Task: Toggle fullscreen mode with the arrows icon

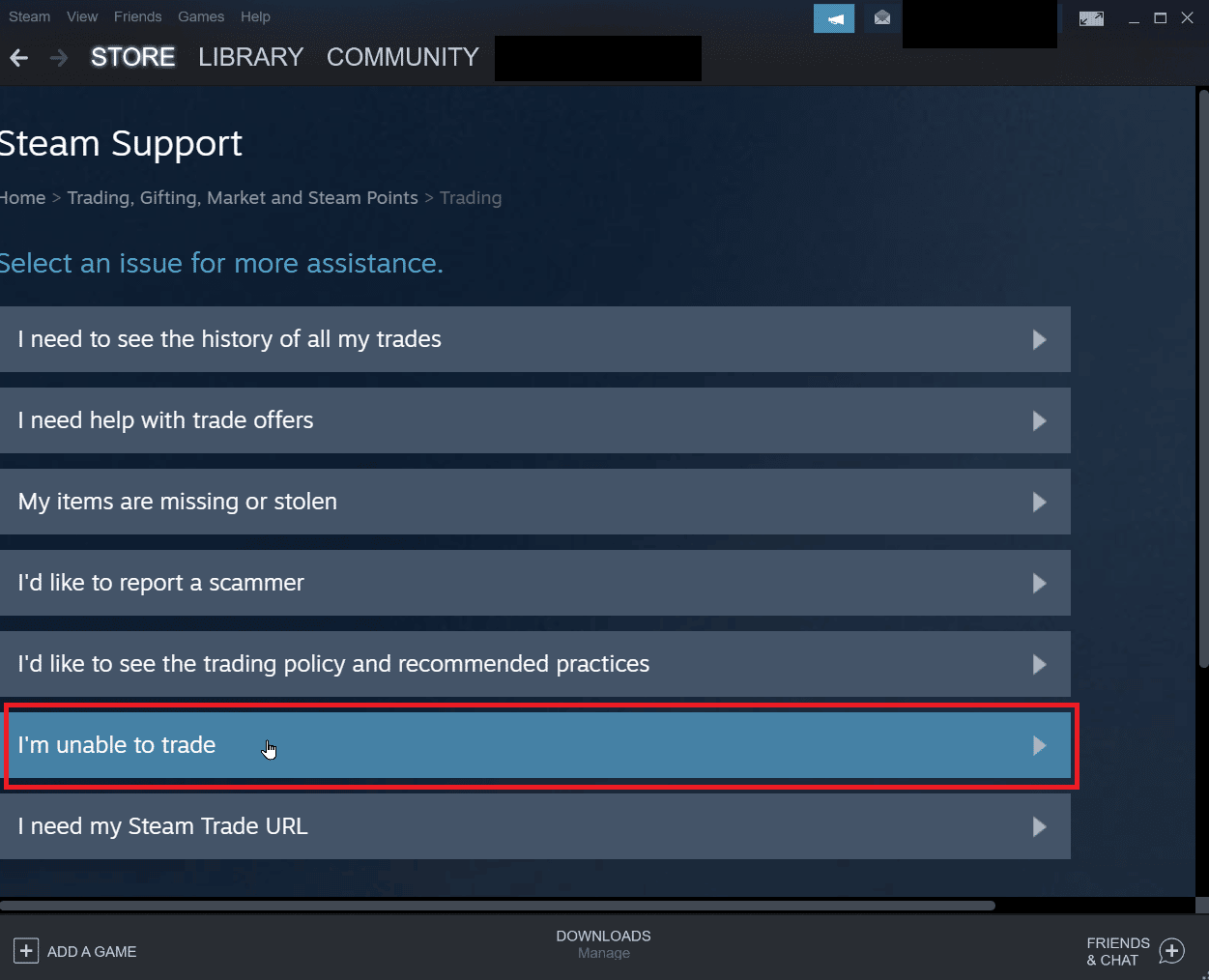Action: (x=1091, y=17)
